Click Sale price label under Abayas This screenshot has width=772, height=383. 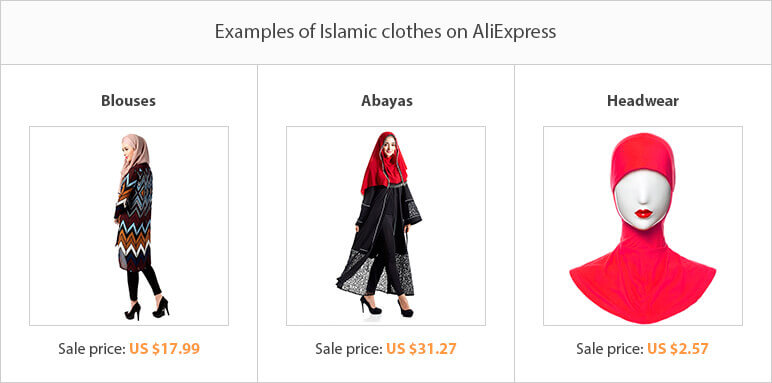(349, 349)
